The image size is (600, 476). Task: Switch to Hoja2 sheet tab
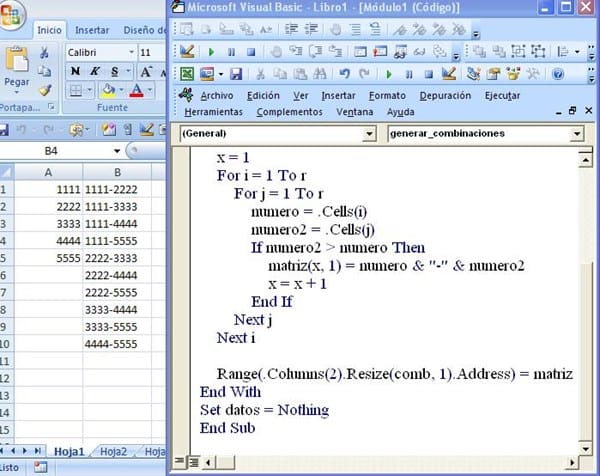click(113, 452)
